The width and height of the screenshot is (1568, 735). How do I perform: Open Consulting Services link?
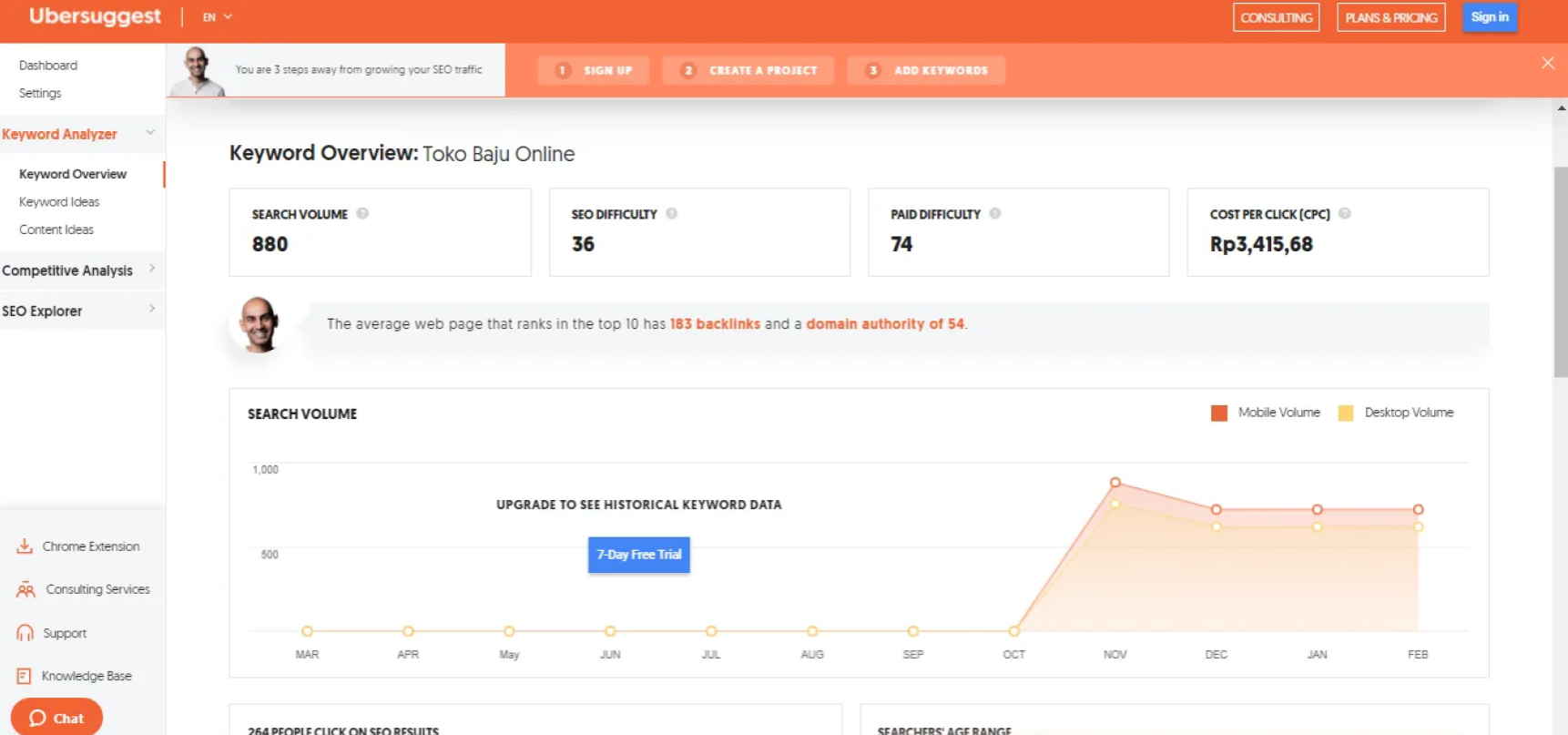(97, 589)
